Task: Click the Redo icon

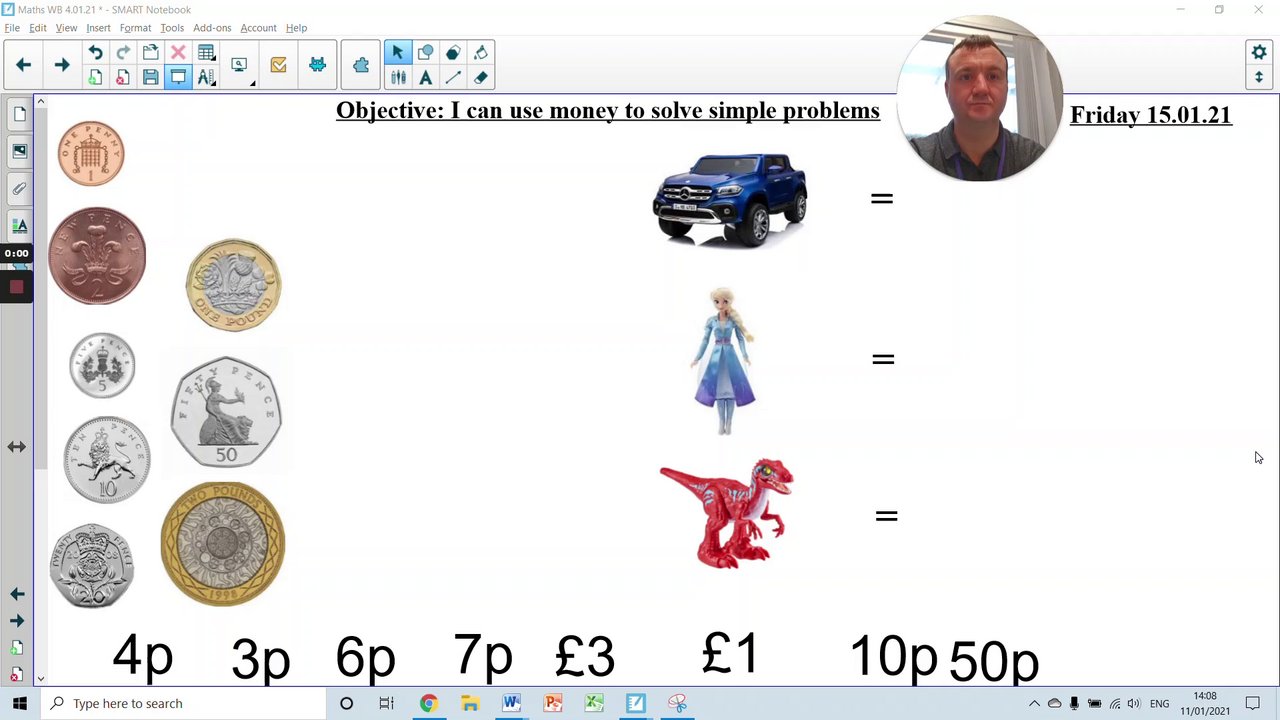Action: point(123,53)
